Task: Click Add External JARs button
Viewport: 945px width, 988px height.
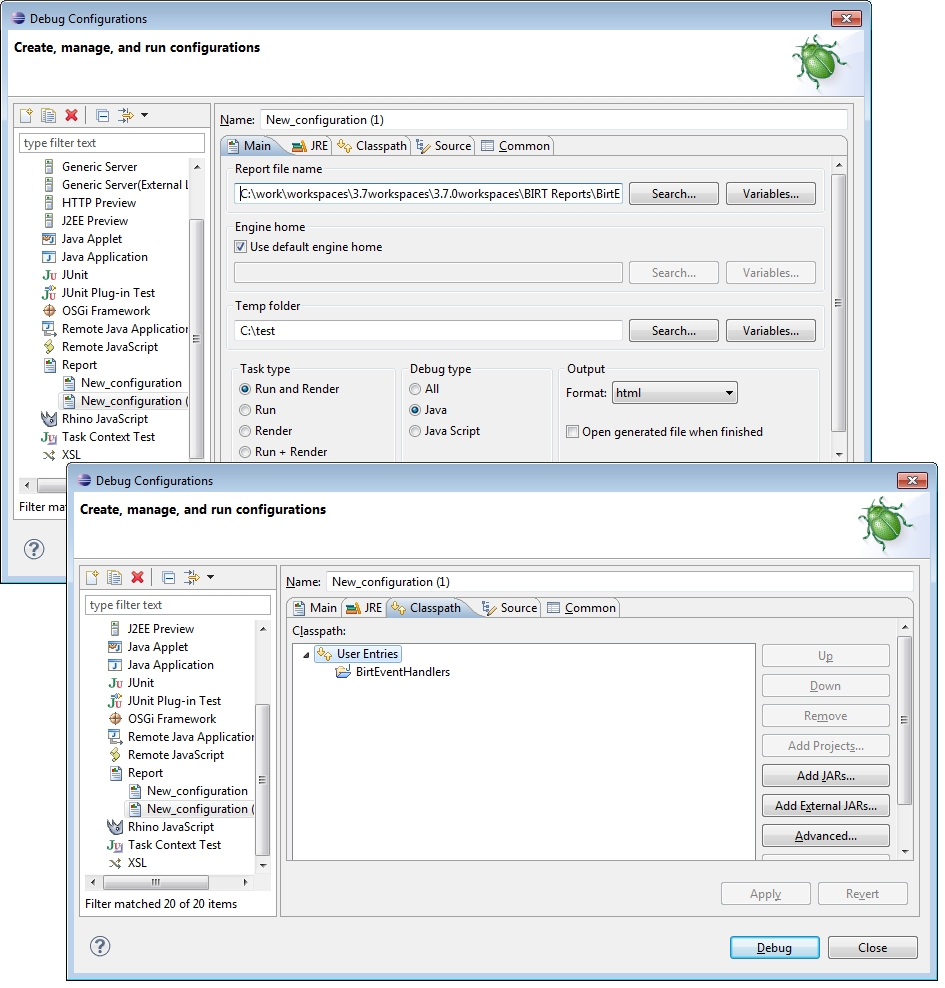Action: pos(825,806)
